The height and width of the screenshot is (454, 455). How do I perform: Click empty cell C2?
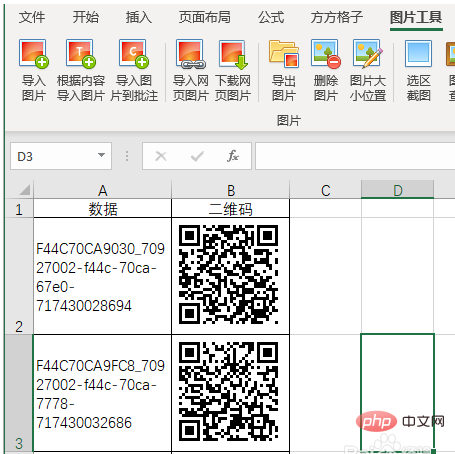coord(325,276)
